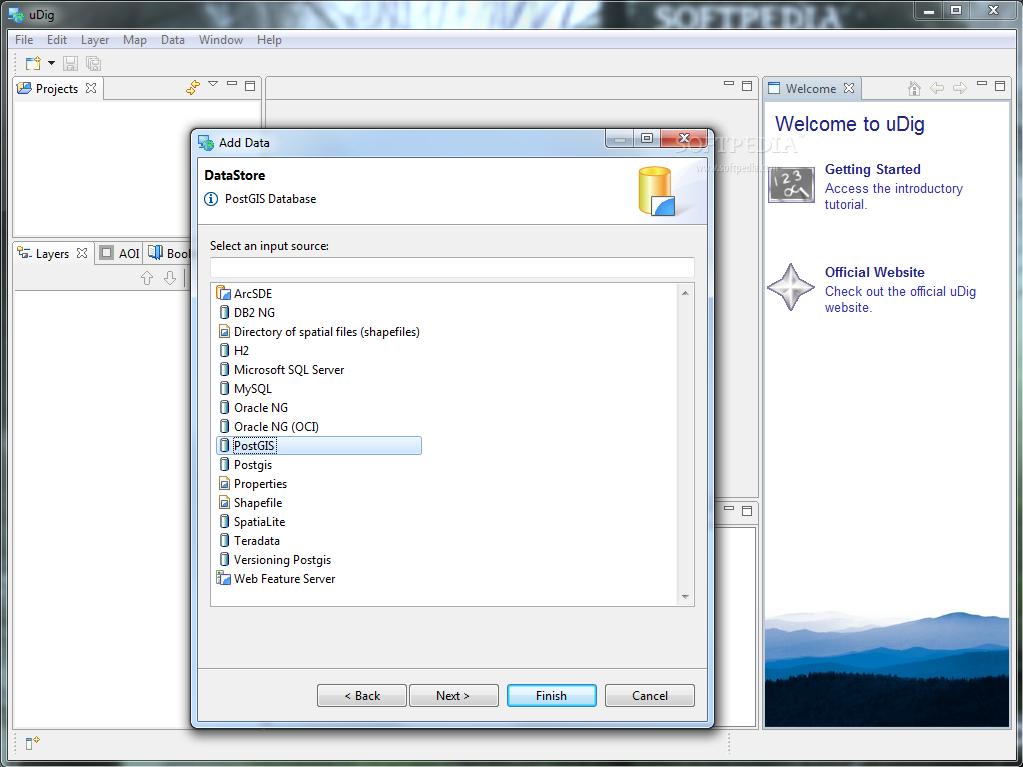The width and height of the screenshot is (1023, 767).
Task: Open the Layer menu
Action: pos(95,40)
